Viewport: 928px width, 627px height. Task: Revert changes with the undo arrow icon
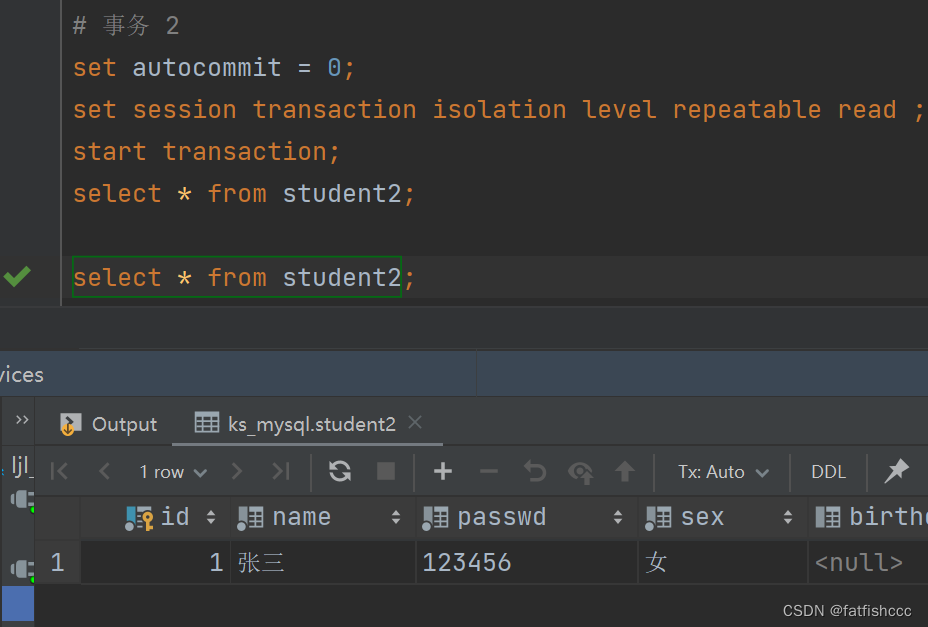pyautogui.click(x=535, y=471)
